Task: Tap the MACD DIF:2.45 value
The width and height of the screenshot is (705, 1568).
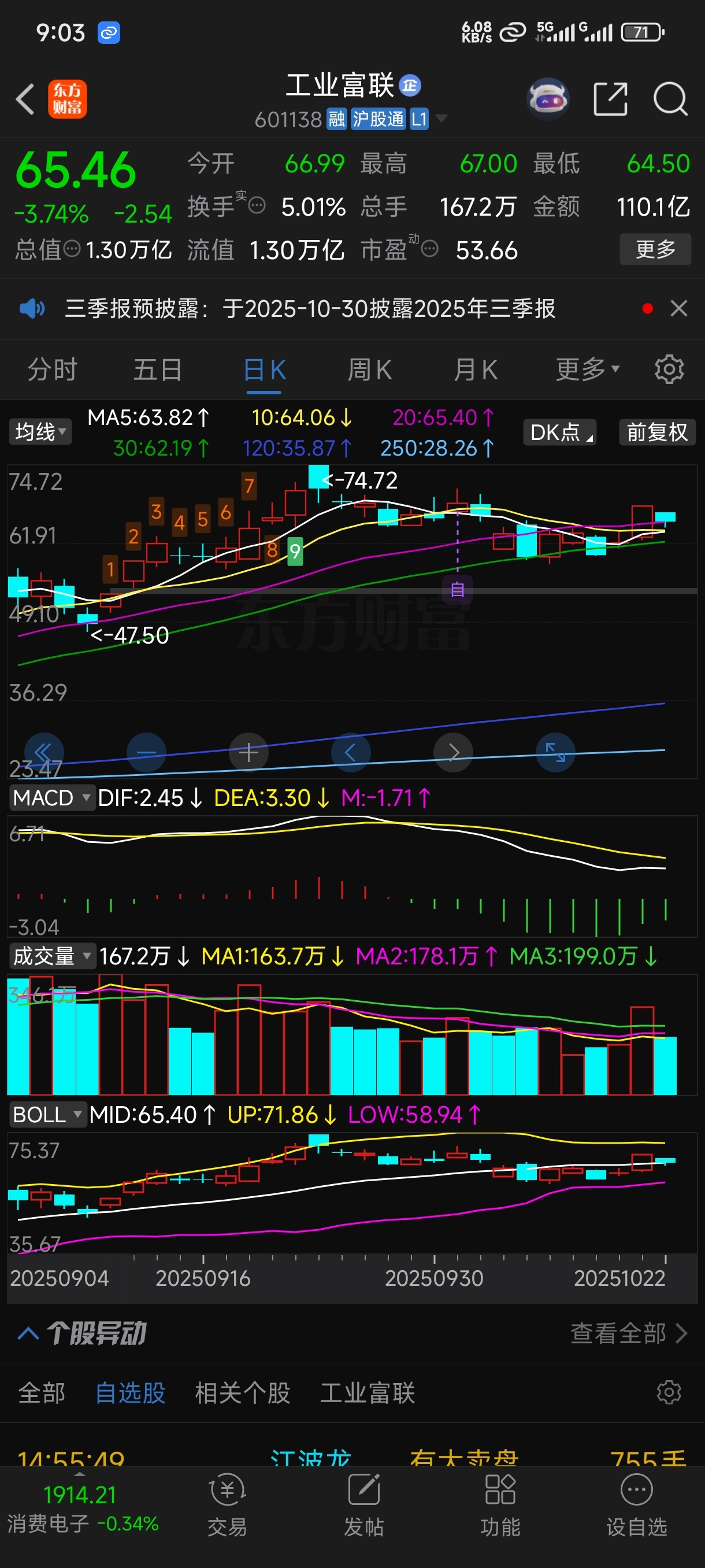Action: point(150,797)
